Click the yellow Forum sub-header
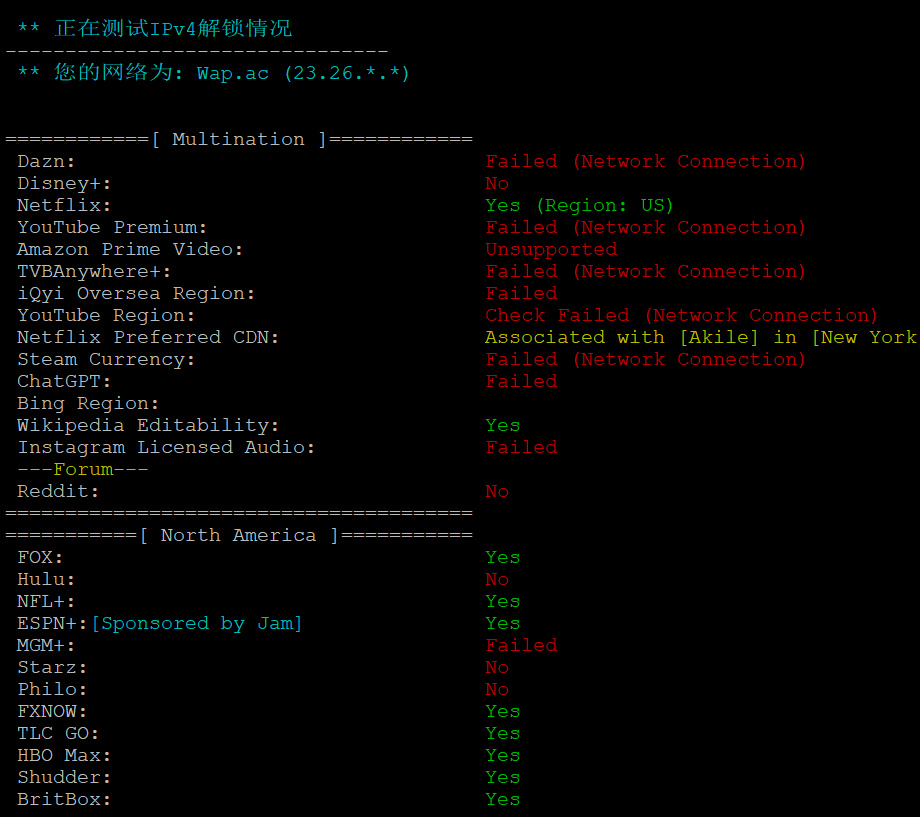Viewport: 920px width, 817px height. pos(83,469)
